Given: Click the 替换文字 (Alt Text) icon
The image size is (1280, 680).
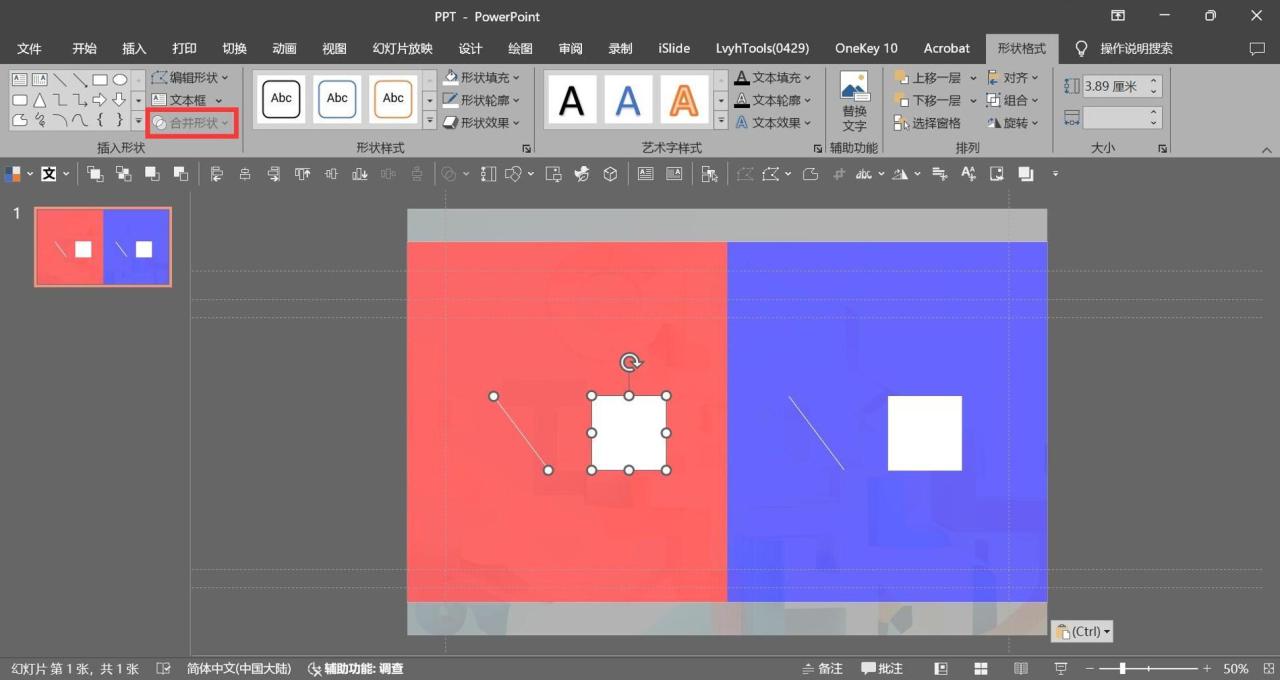Looking at the screenshot, I should (x=854, y=101).
